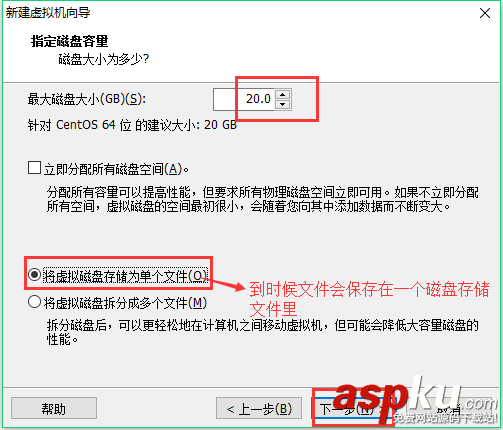Click the aspku.com watermark logo
The height and width of the screenshot is (430, 503).
point(414,399)
